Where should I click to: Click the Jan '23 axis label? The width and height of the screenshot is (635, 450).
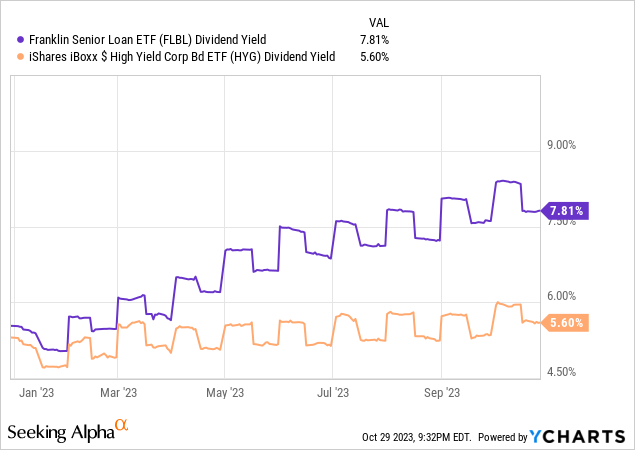coord(36,392)
